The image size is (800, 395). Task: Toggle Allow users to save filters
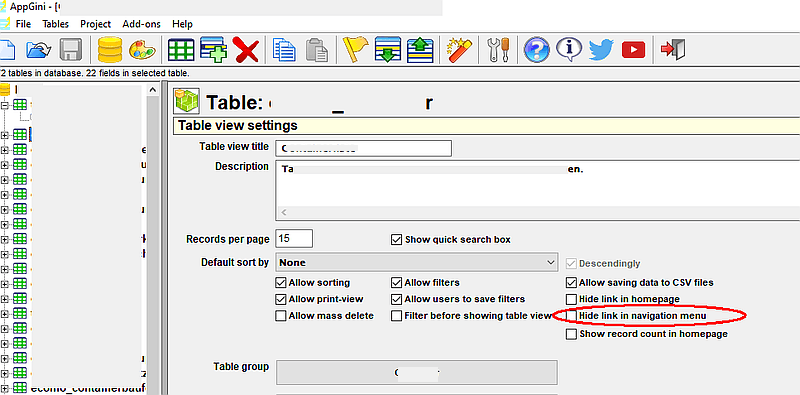click(396, 299)
